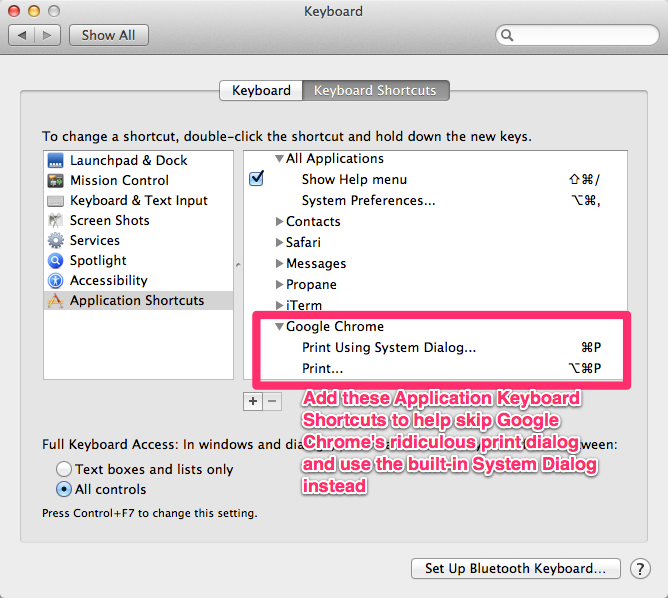
Task: Click the Screen Shots icon
Action: point(55,221)
